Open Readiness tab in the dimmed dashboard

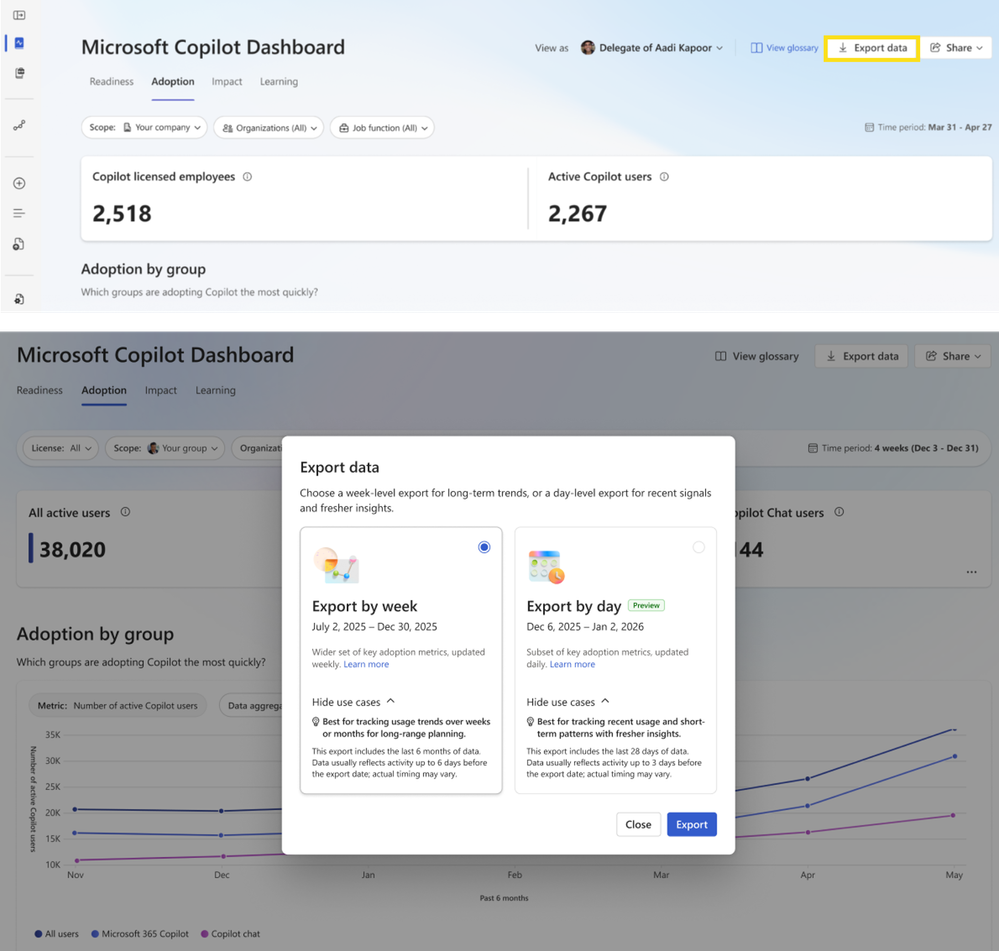click(x=40, y=390)
